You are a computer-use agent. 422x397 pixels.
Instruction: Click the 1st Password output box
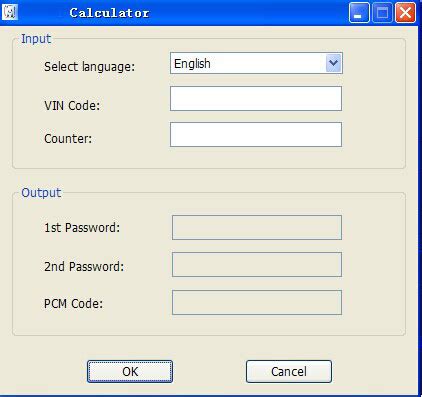click(257, 228)
